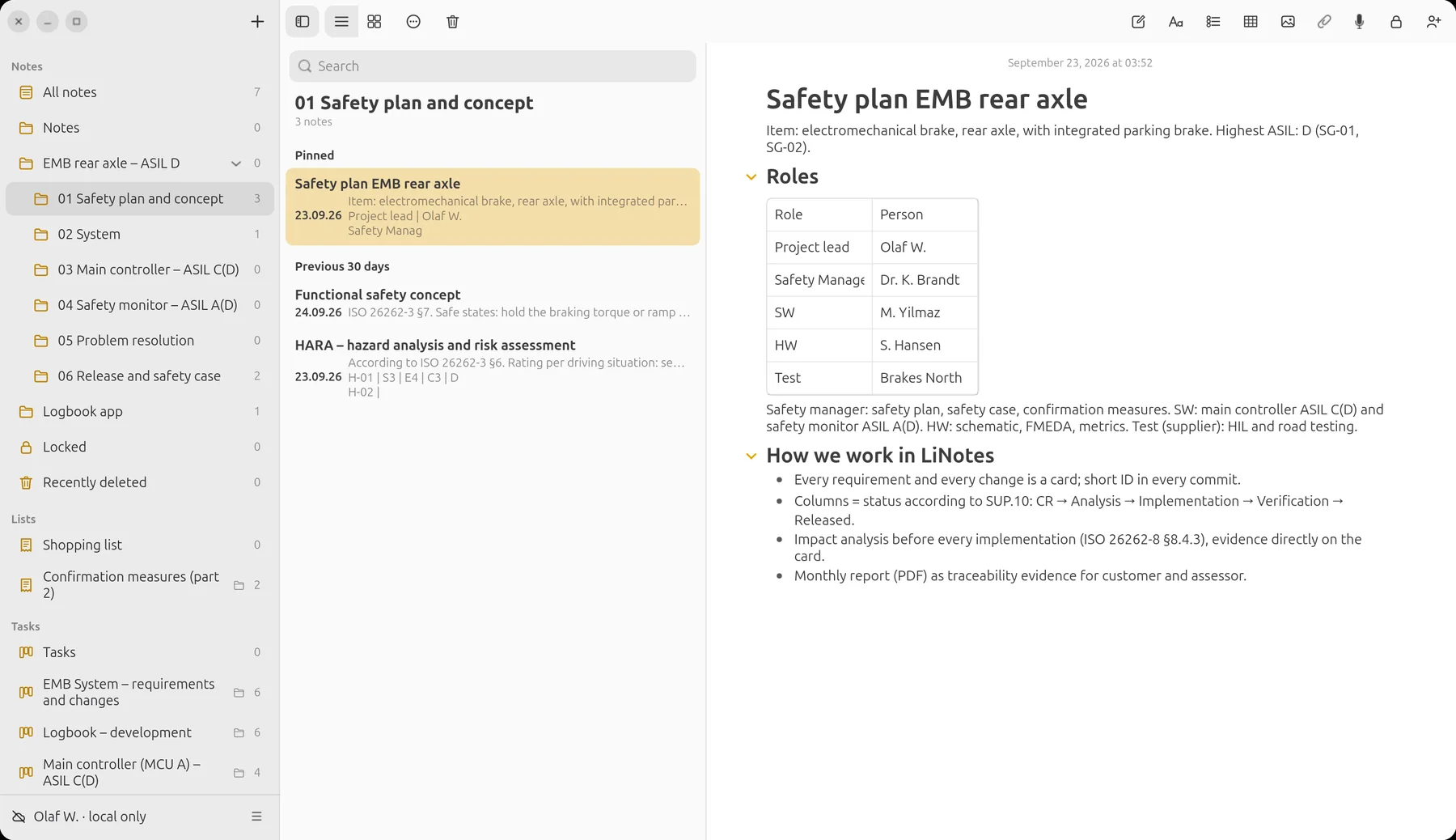Select pinned Safety plan EMB rear axle note

click(x=493, y=206)
